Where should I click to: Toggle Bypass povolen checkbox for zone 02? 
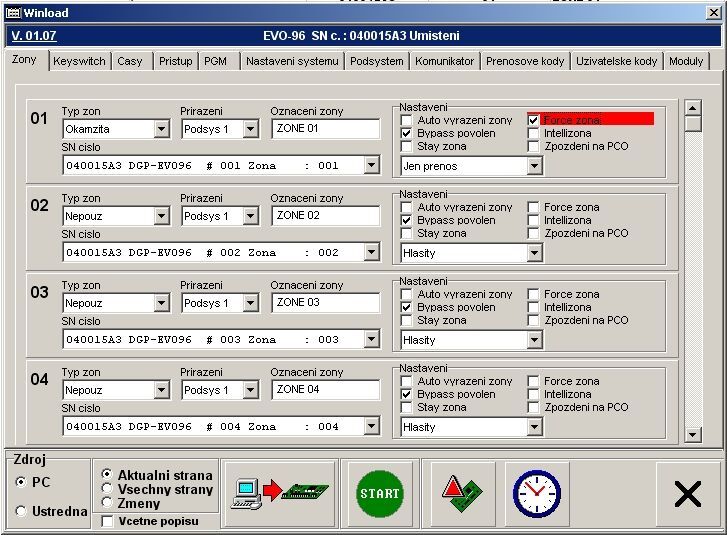tap(407, 220)
